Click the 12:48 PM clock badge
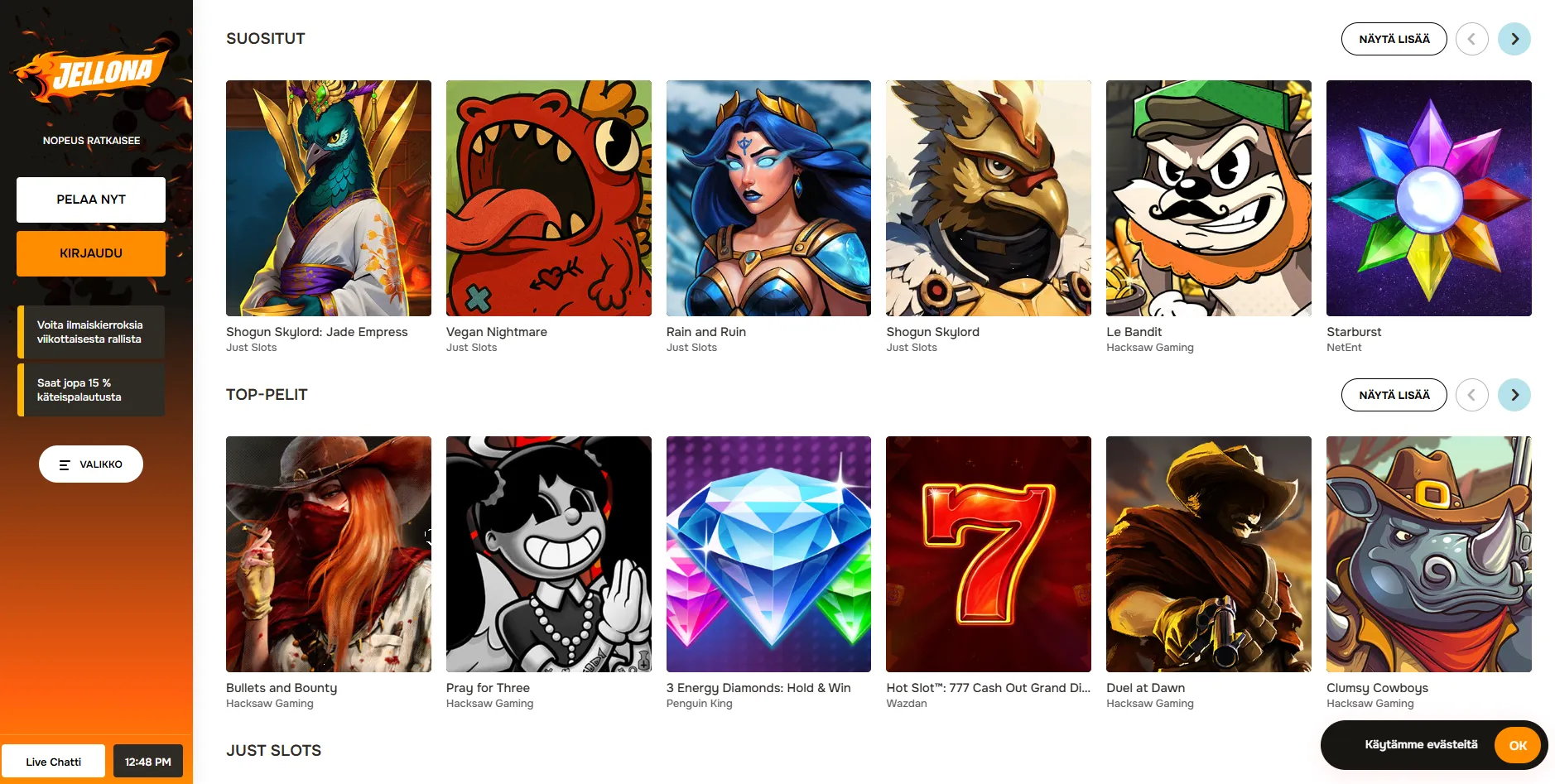The height and width of the screenshot is (784, 1555). pyautogui.click(x=148, y=762)
